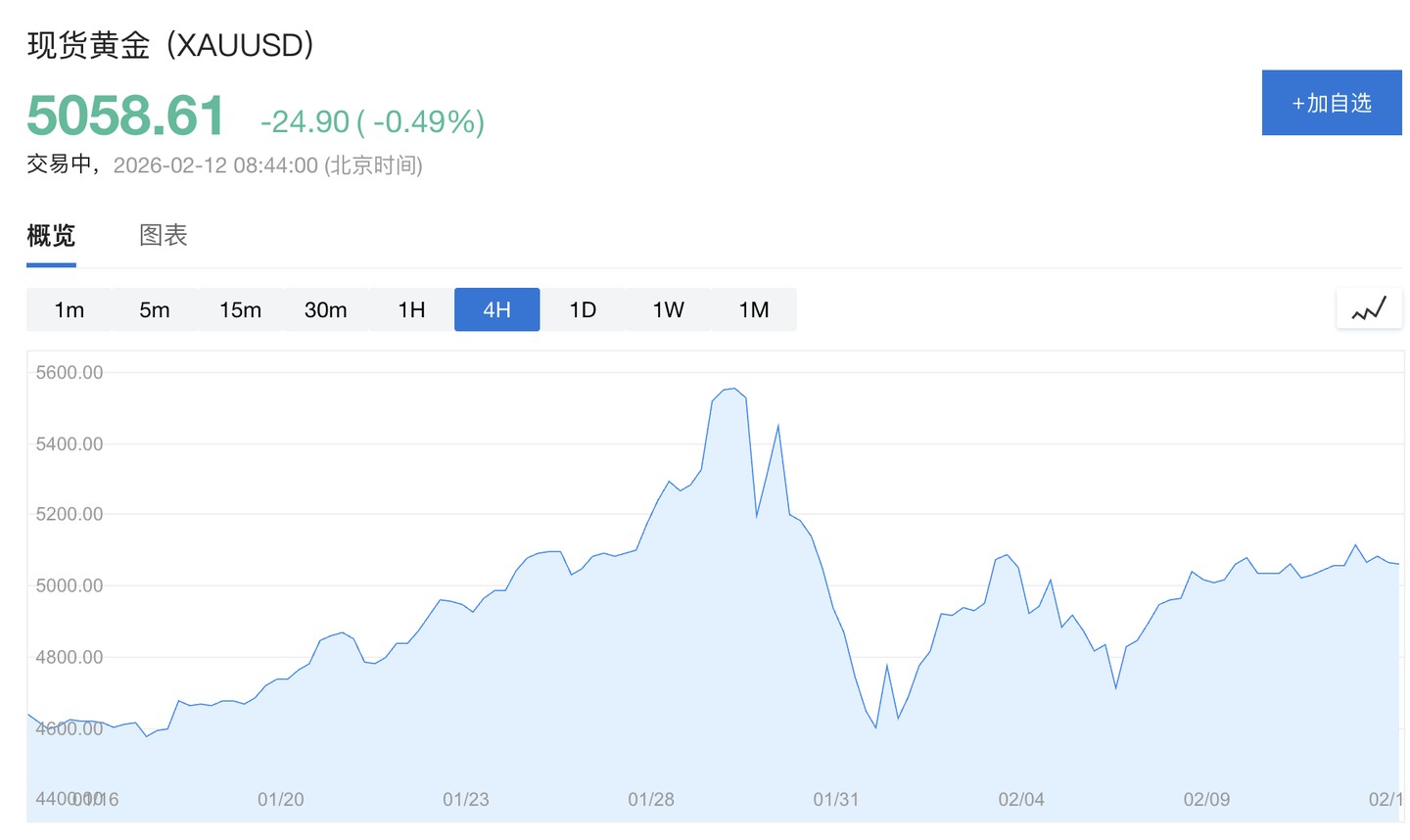Click the 5200.00 price axis label
Viewport: 1410px width, 840px height.
69,514
